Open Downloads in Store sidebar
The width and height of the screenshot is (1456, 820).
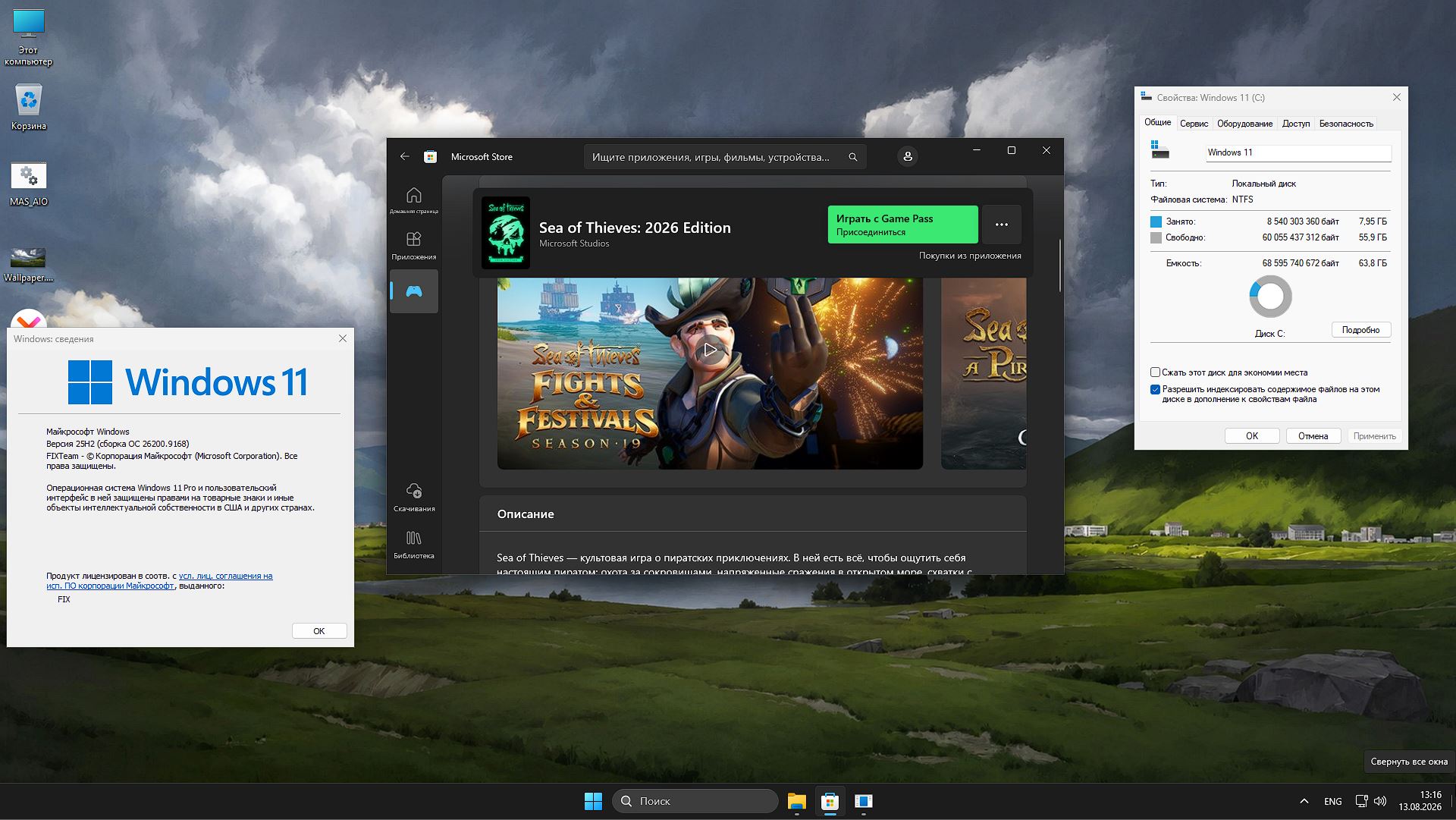click(414, 497)
